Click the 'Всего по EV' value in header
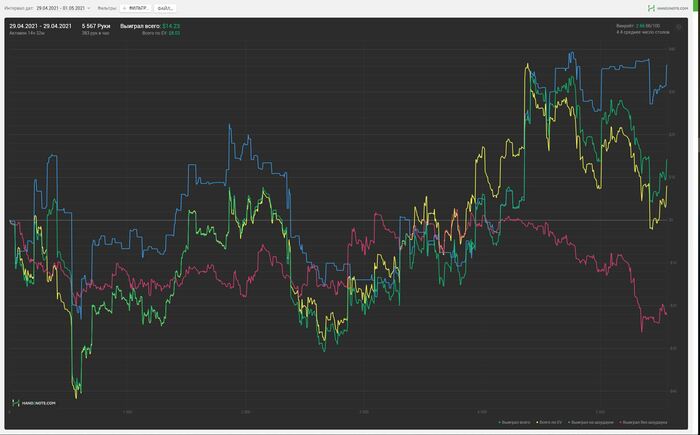 click(x=174, y=33)
